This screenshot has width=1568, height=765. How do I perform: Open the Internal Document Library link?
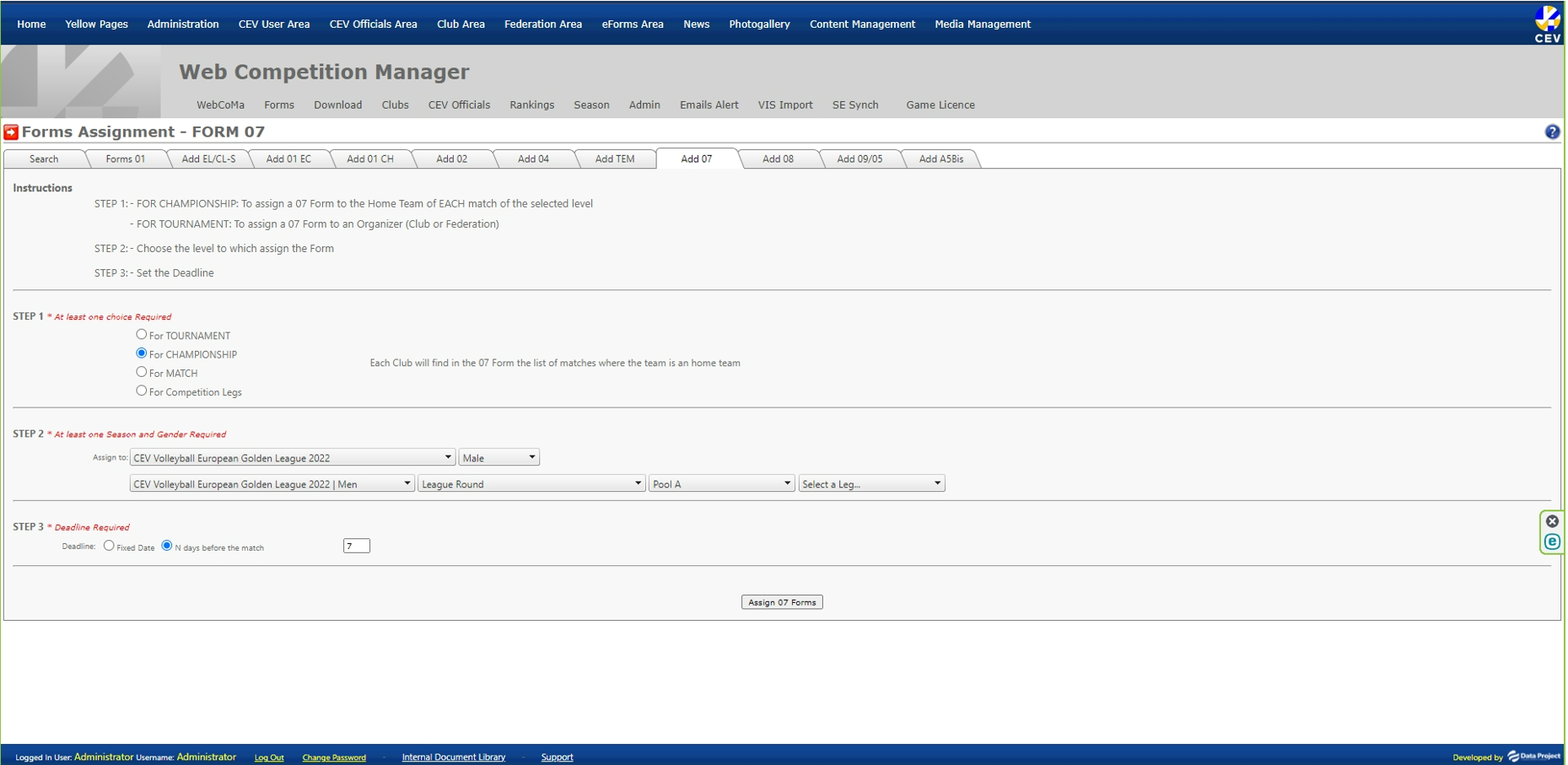coord(454,757)
